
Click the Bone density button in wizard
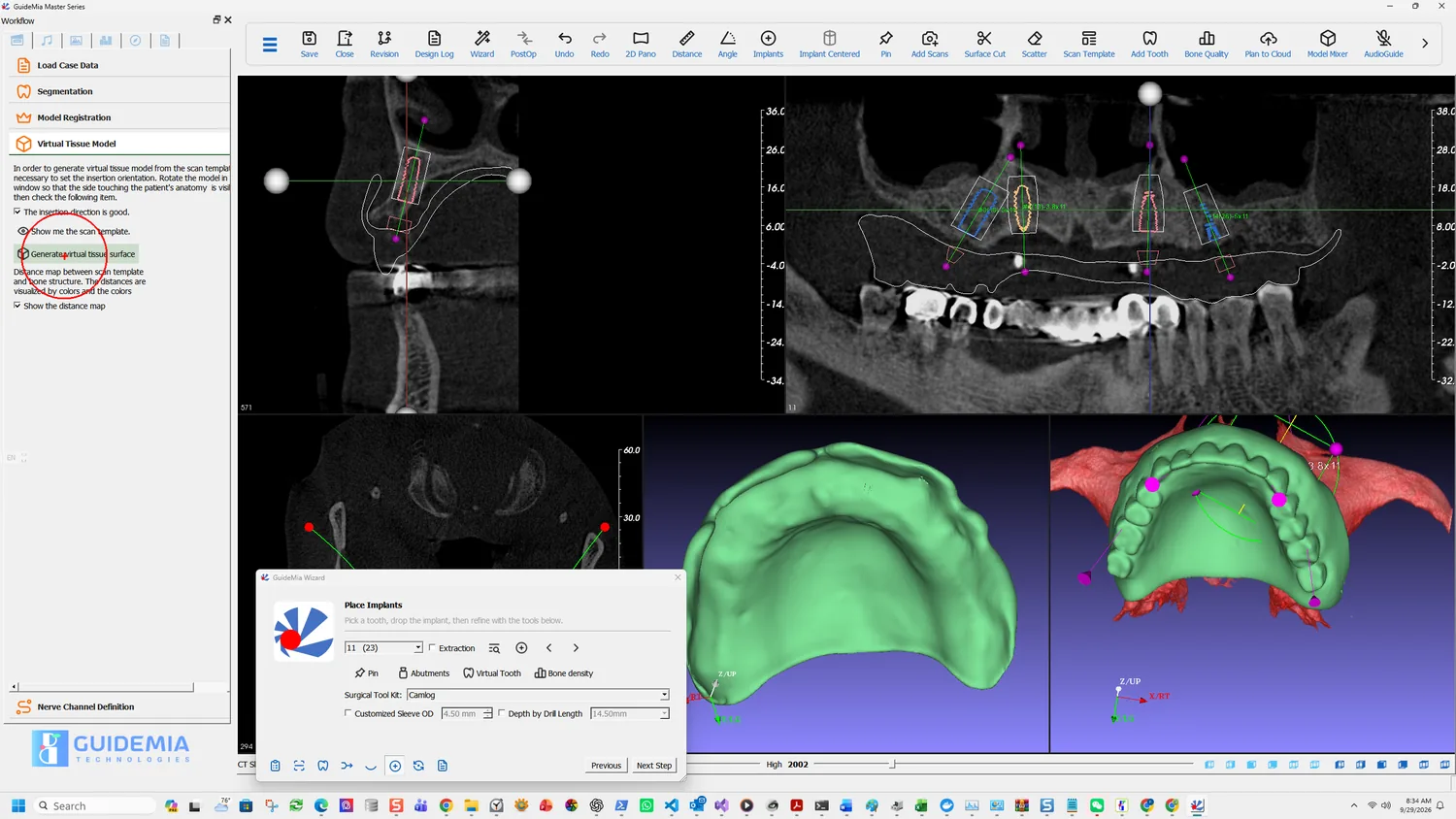click(564, 672)
